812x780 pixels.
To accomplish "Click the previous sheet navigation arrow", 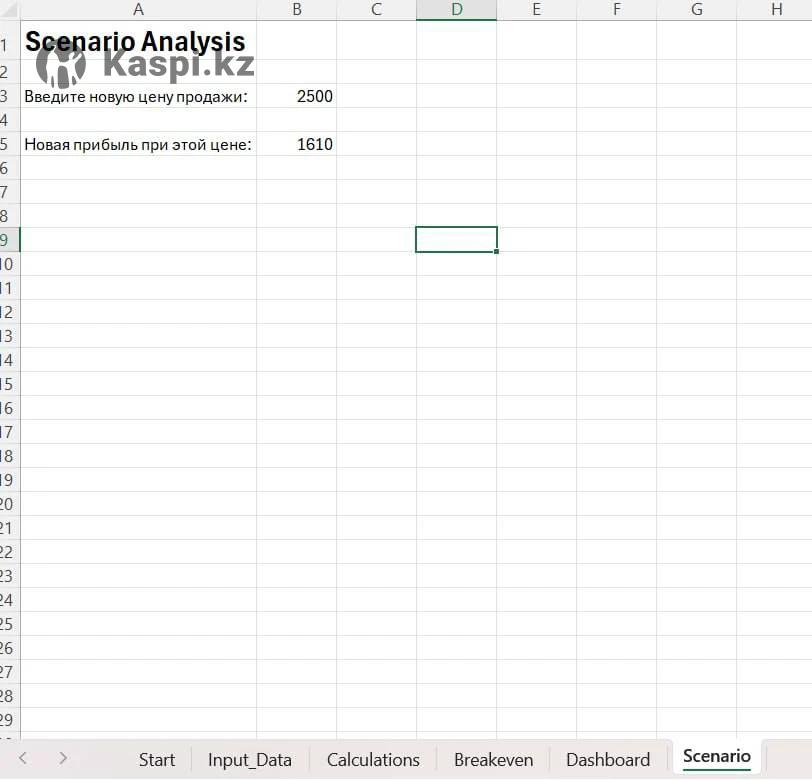I will coord(23,758).
